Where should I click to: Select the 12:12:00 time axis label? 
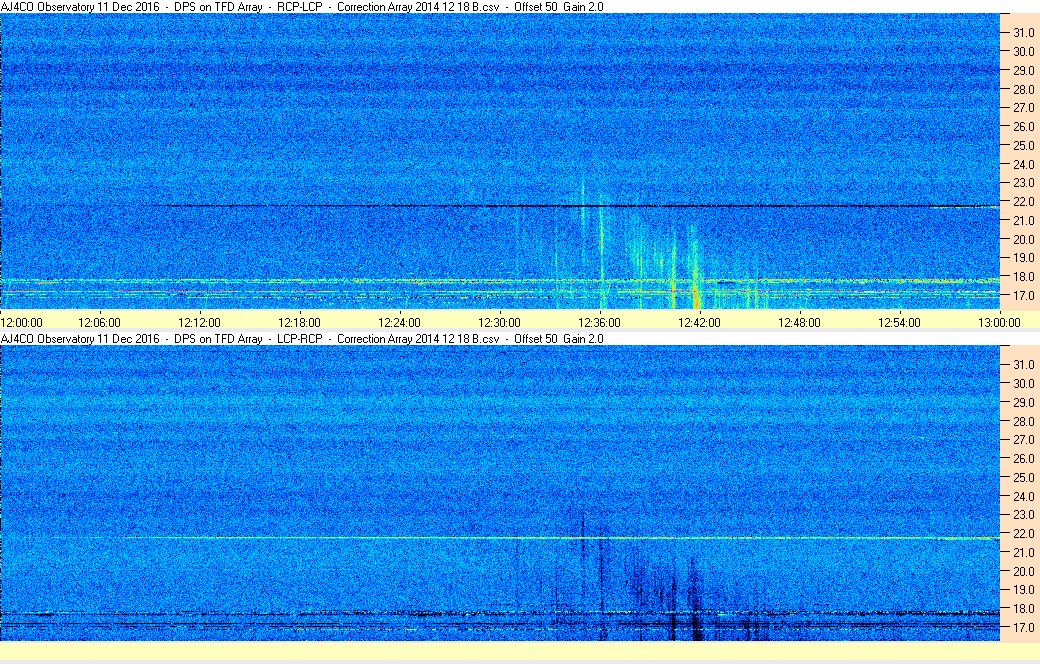pyautogui.click(x=200, y=322)
